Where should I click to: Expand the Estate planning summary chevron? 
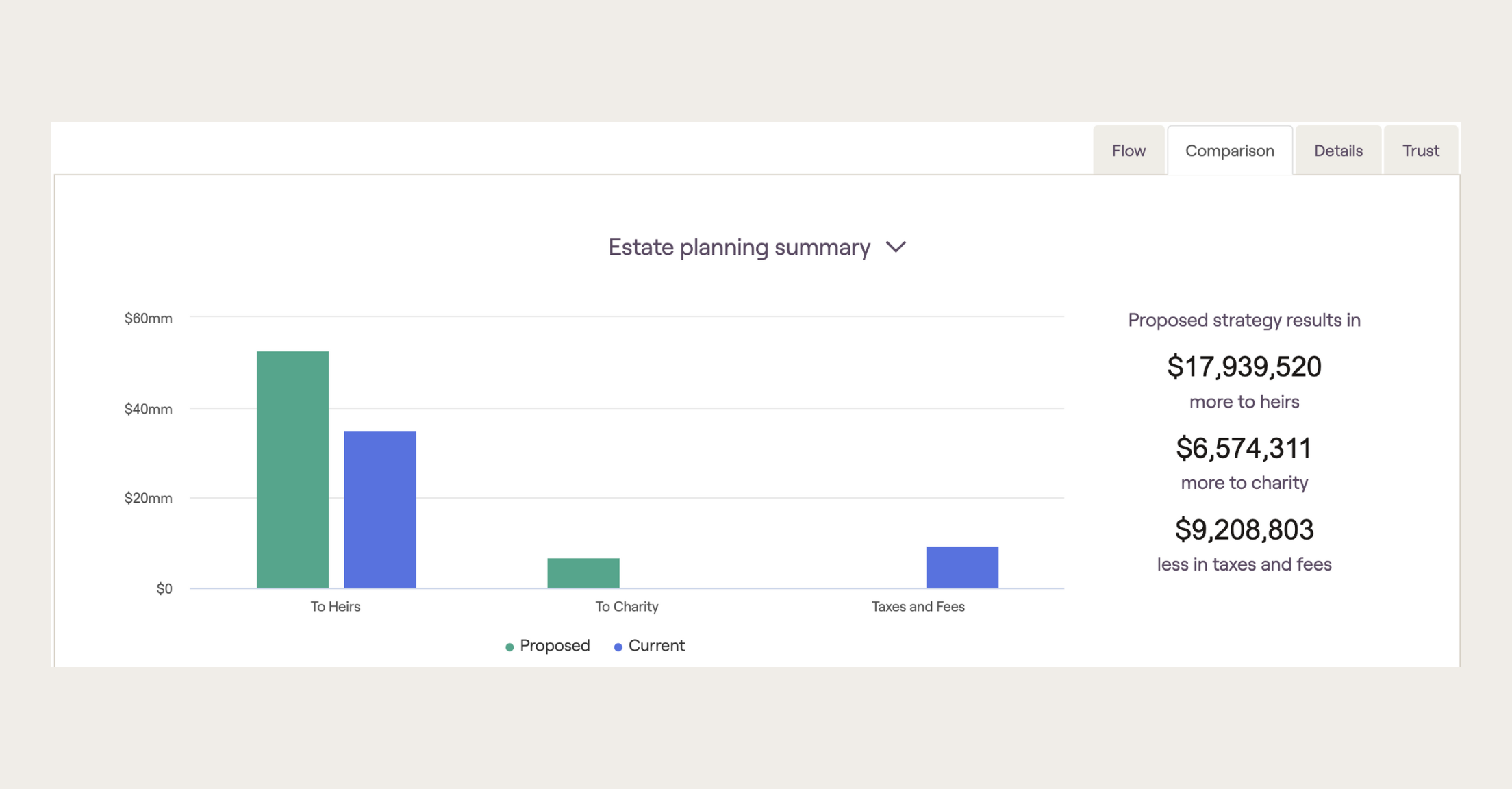pyautogui.click(x=896, y=247)
